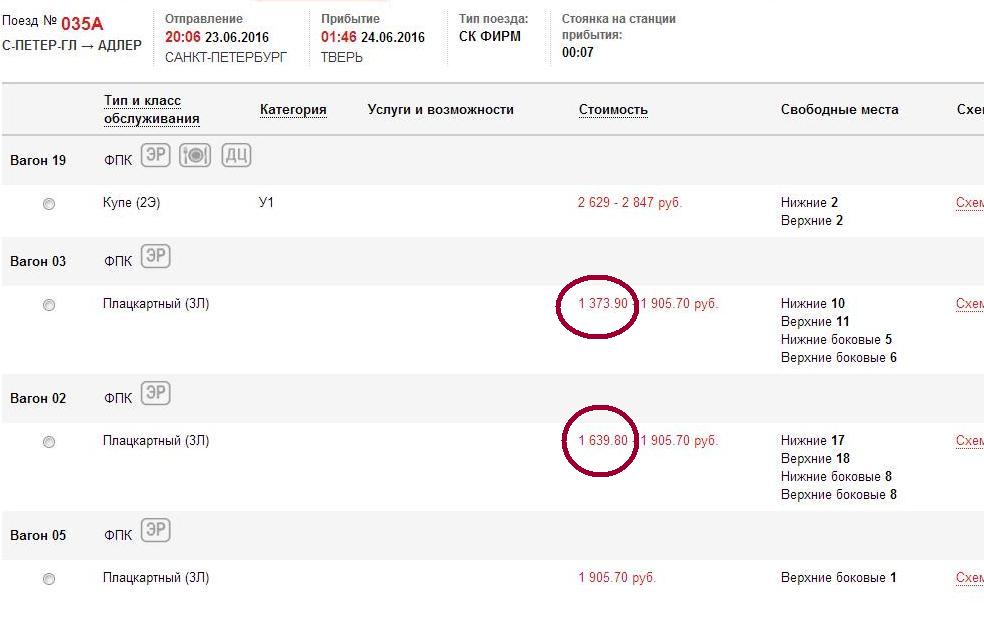Click the dining service icon for Вагон 19
Viewport: 984px width, 624px height.
195,156
